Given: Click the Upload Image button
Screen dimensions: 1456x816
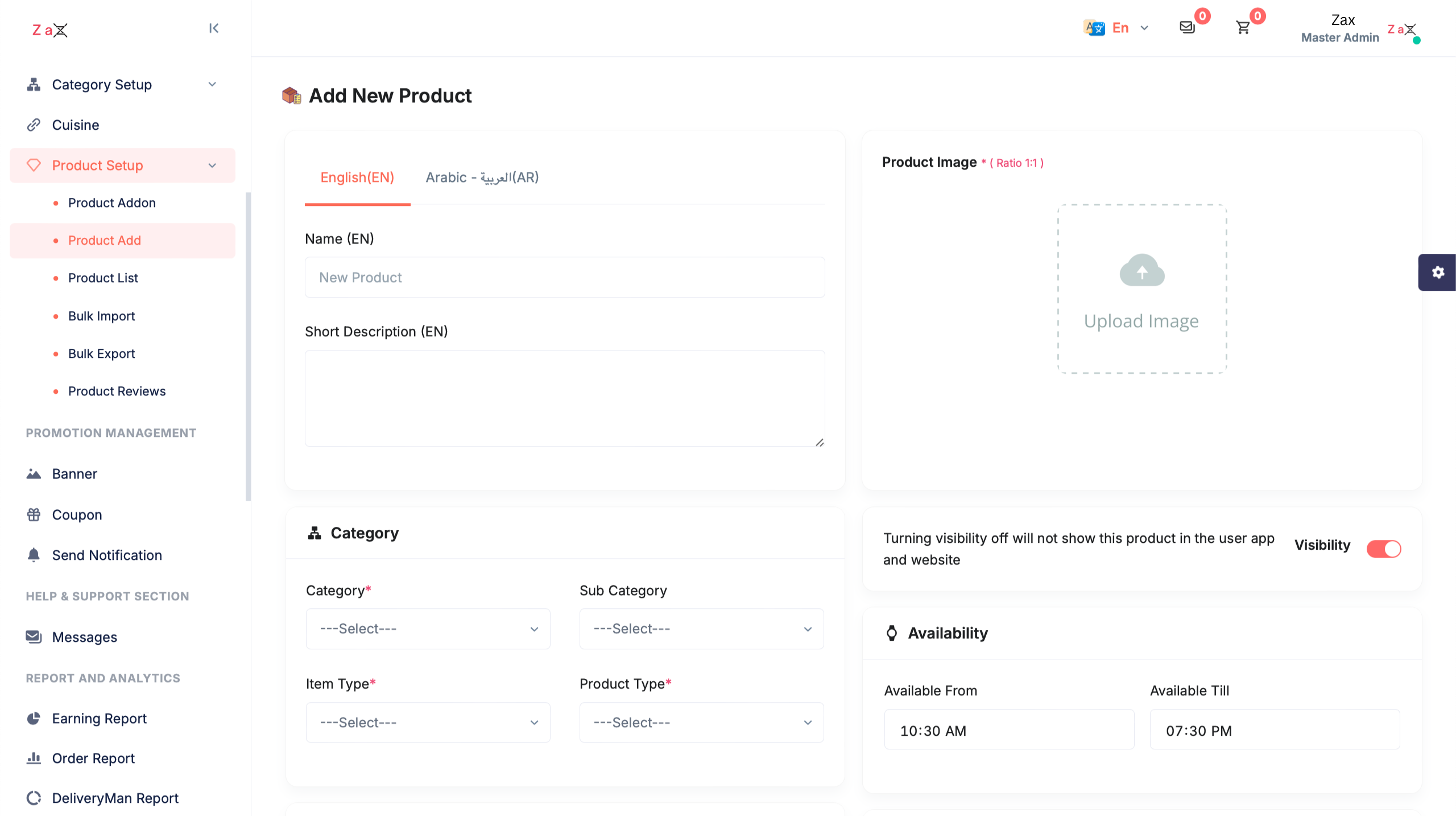Looking at the screenshot, I should point(1142,289).
